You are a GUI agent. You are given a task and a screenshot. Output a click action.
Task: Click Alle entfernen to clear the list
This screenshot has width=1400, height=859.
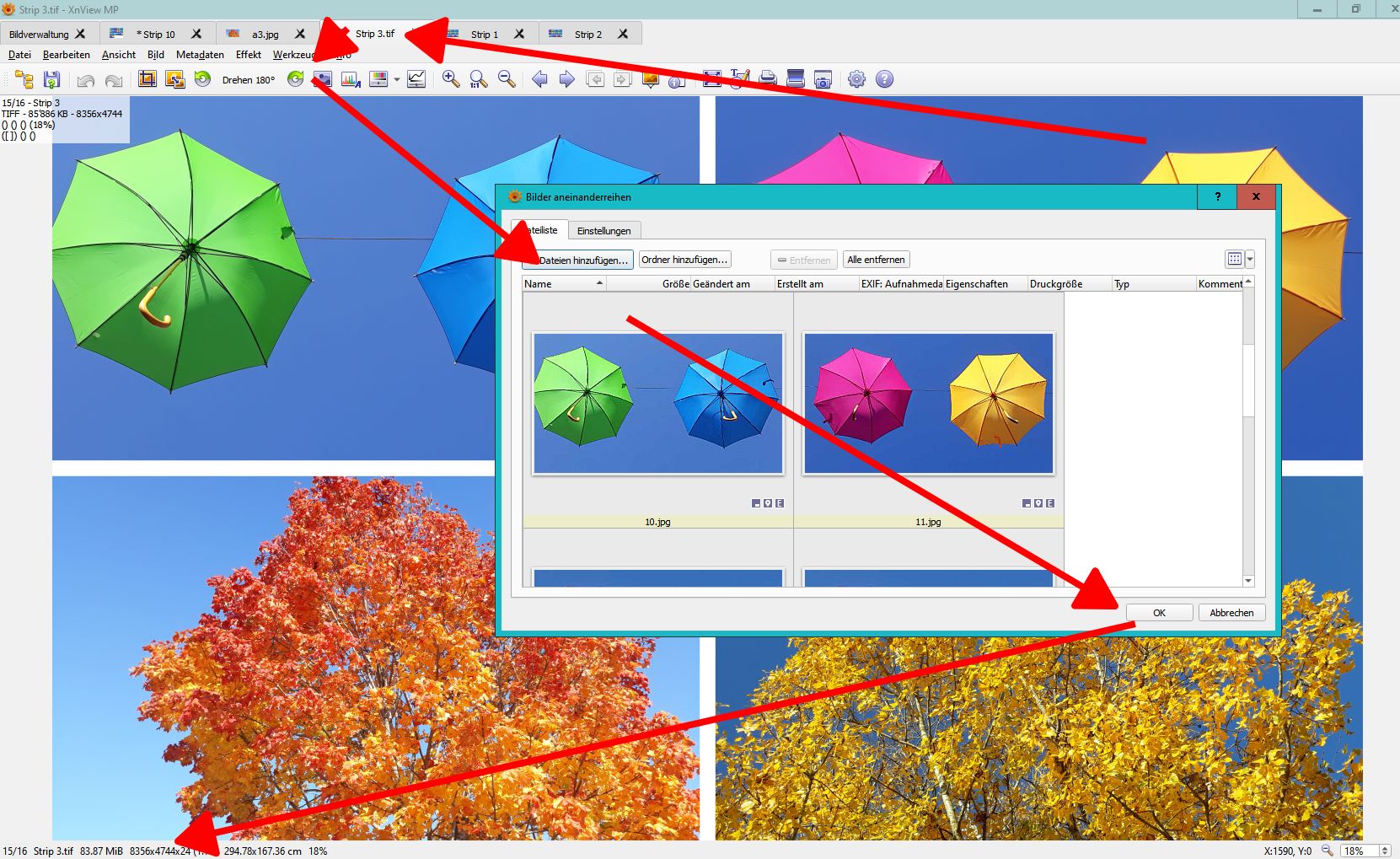point(877,260)
